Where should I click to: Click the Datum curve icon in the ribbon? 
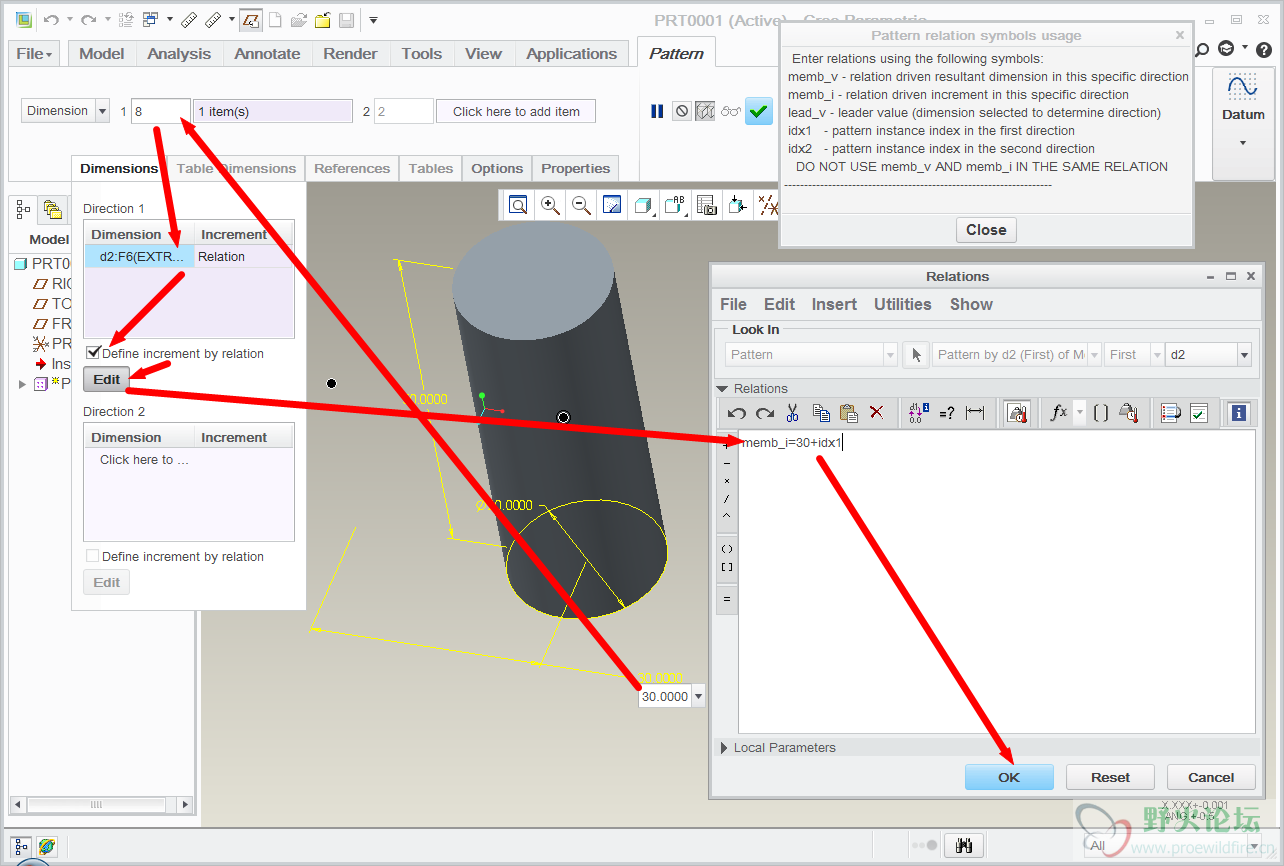point(1243,86)
